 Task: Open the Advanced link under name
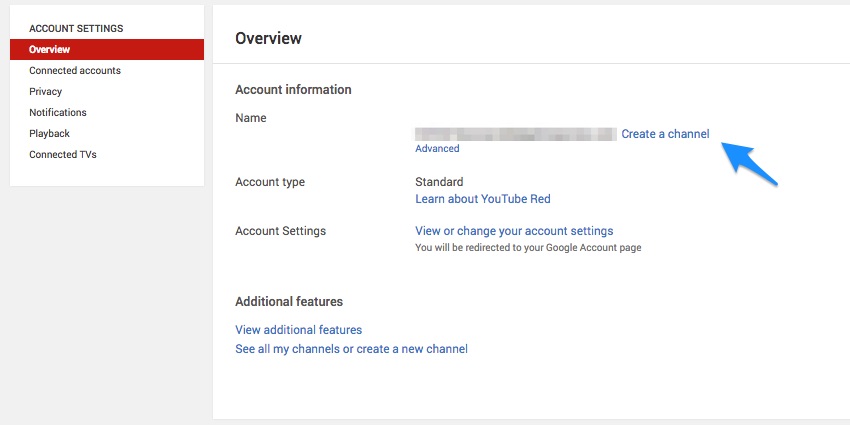click(437, 149)
